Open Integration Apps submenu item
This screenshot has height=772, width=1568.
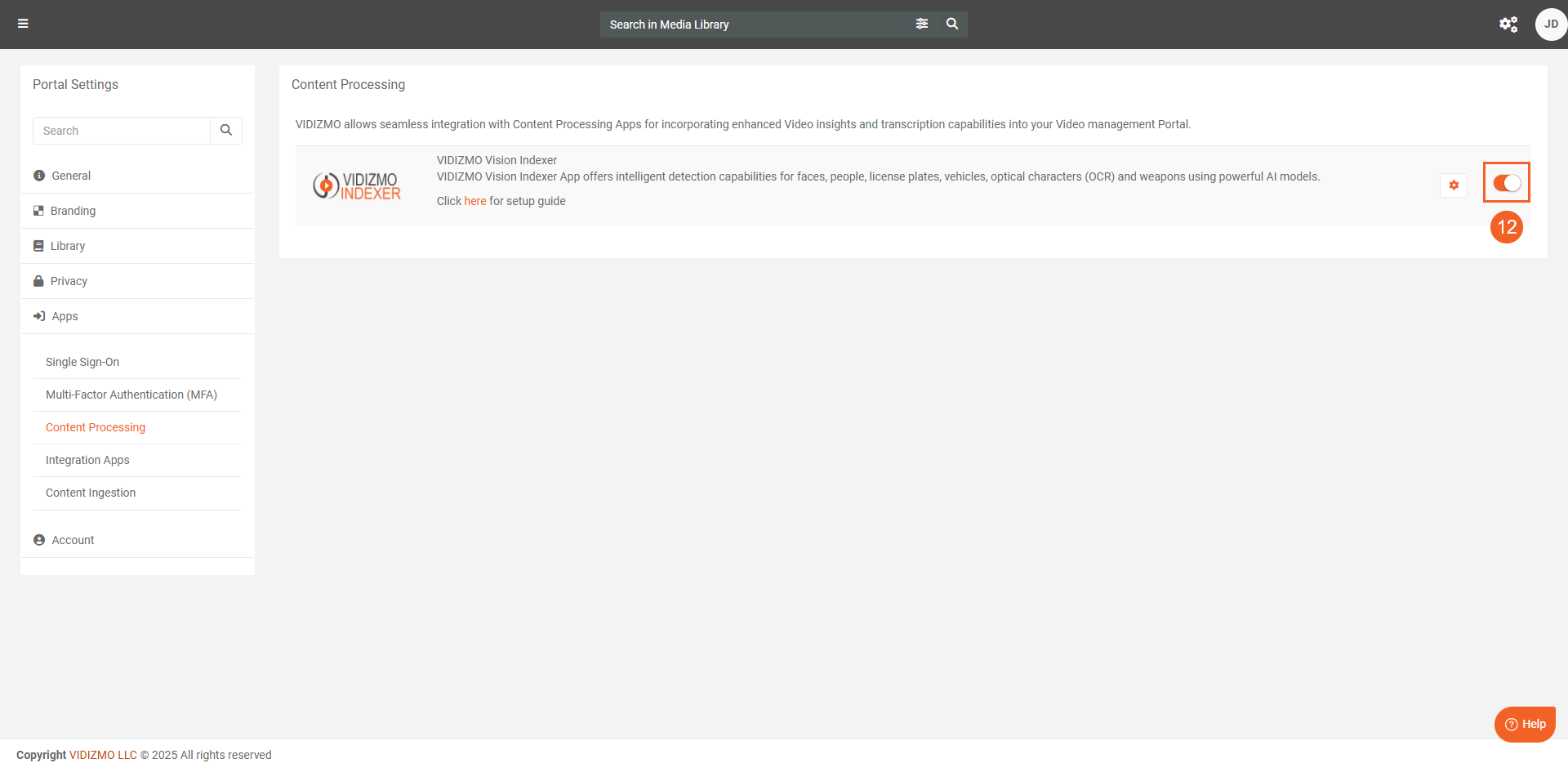(87, 460)
